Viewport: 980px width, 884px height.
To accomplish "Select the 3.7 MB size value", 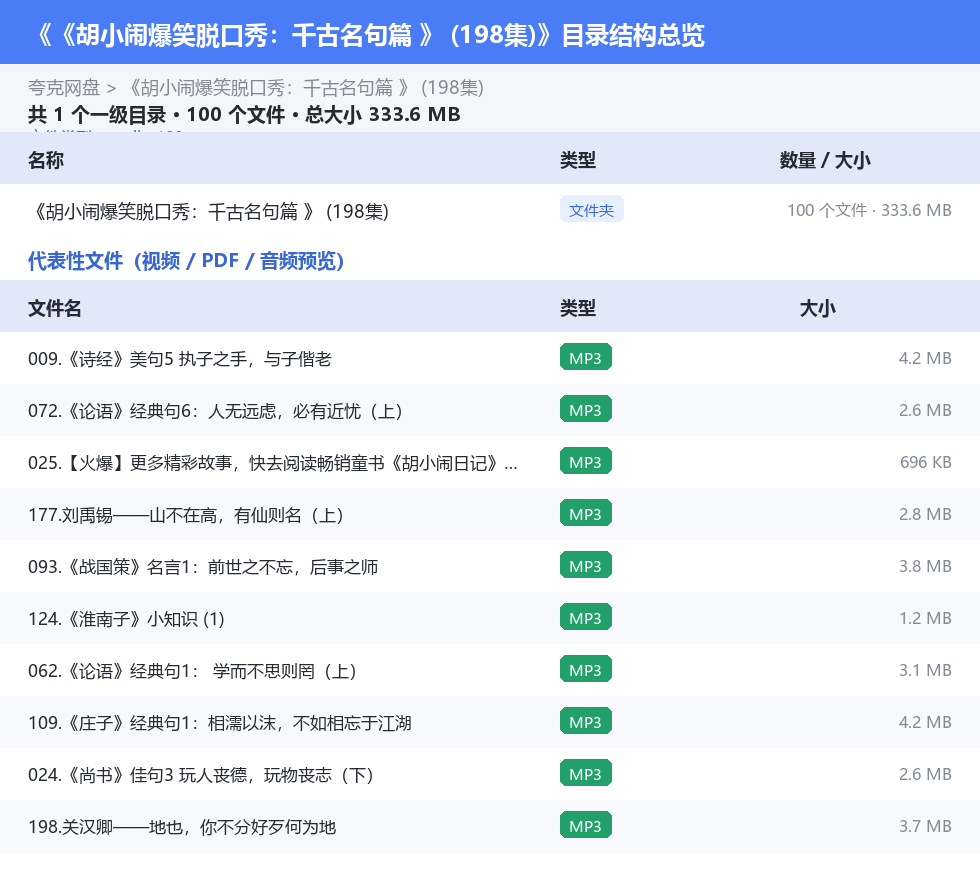I will point(925,825).
